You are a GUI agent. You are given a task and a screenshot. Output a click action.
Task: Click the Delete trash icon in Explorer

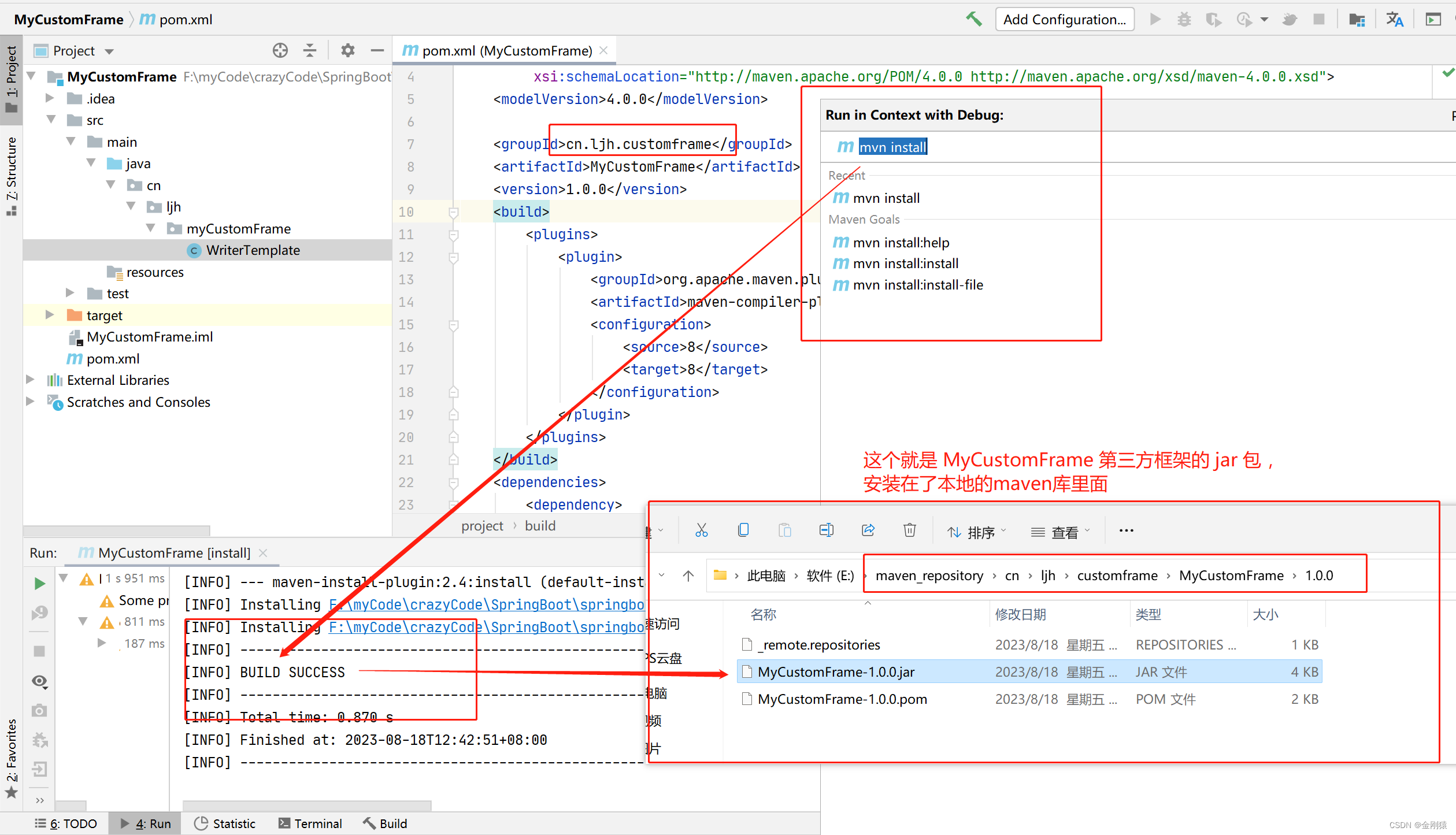[x=910, y=530]
